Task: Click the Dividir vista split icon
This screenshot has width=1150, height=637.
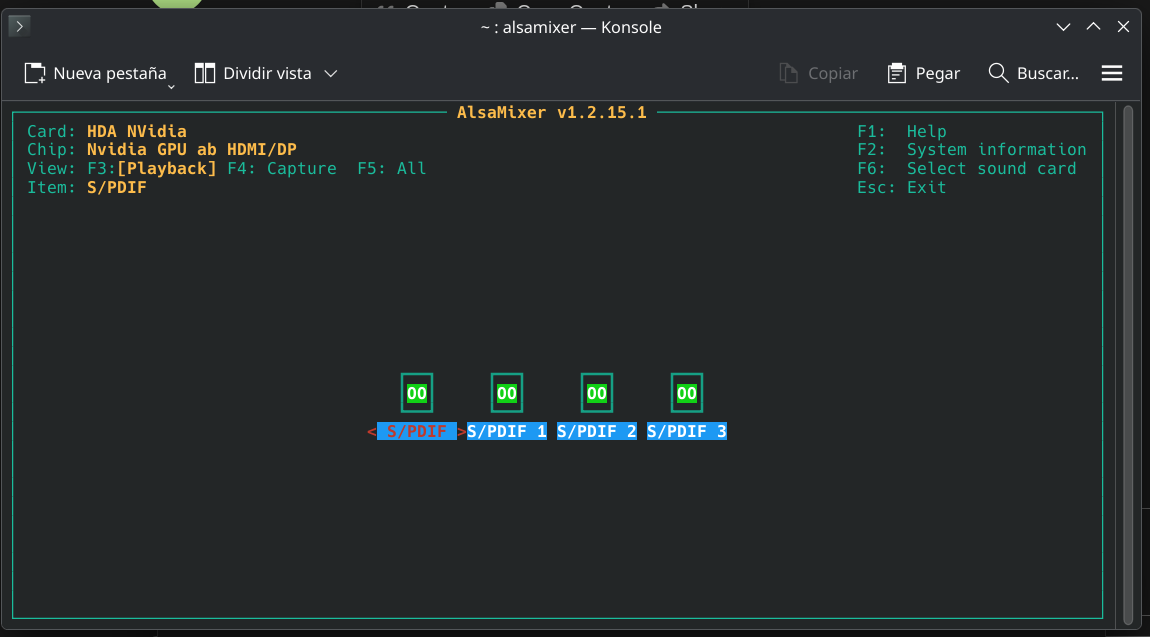Action: [x=205, y=73]
